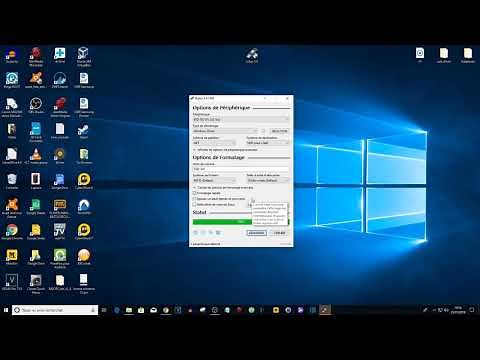Click checksum icon beside SÉLECTION button
Screen dimensions: 480x360
[x=263, y=131]
